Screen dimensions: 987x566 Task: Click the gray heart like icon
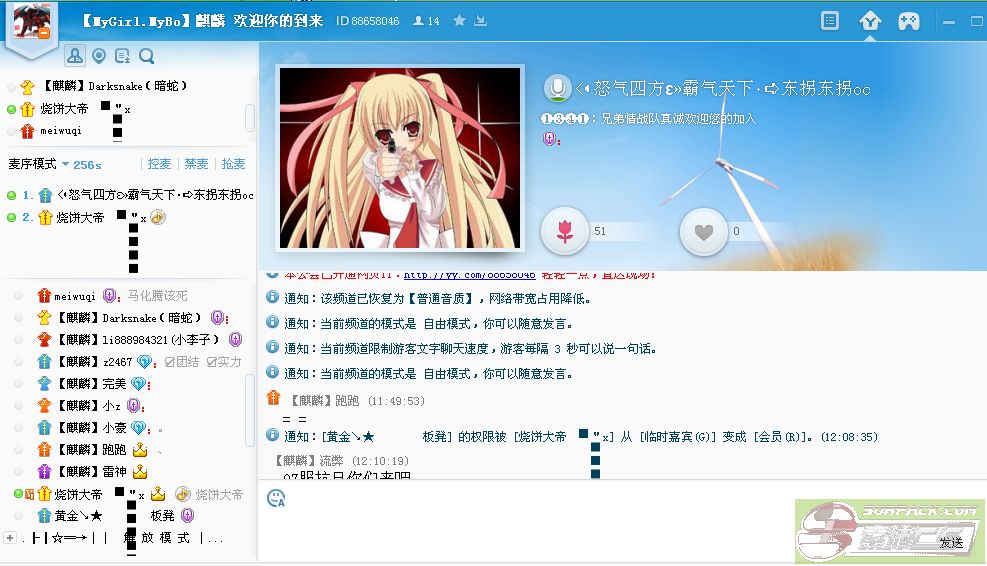(704, 232)
